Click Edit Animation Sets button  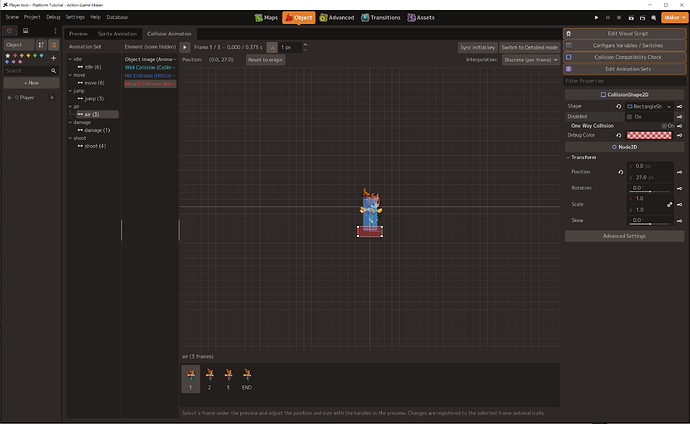tap(624, 69)
